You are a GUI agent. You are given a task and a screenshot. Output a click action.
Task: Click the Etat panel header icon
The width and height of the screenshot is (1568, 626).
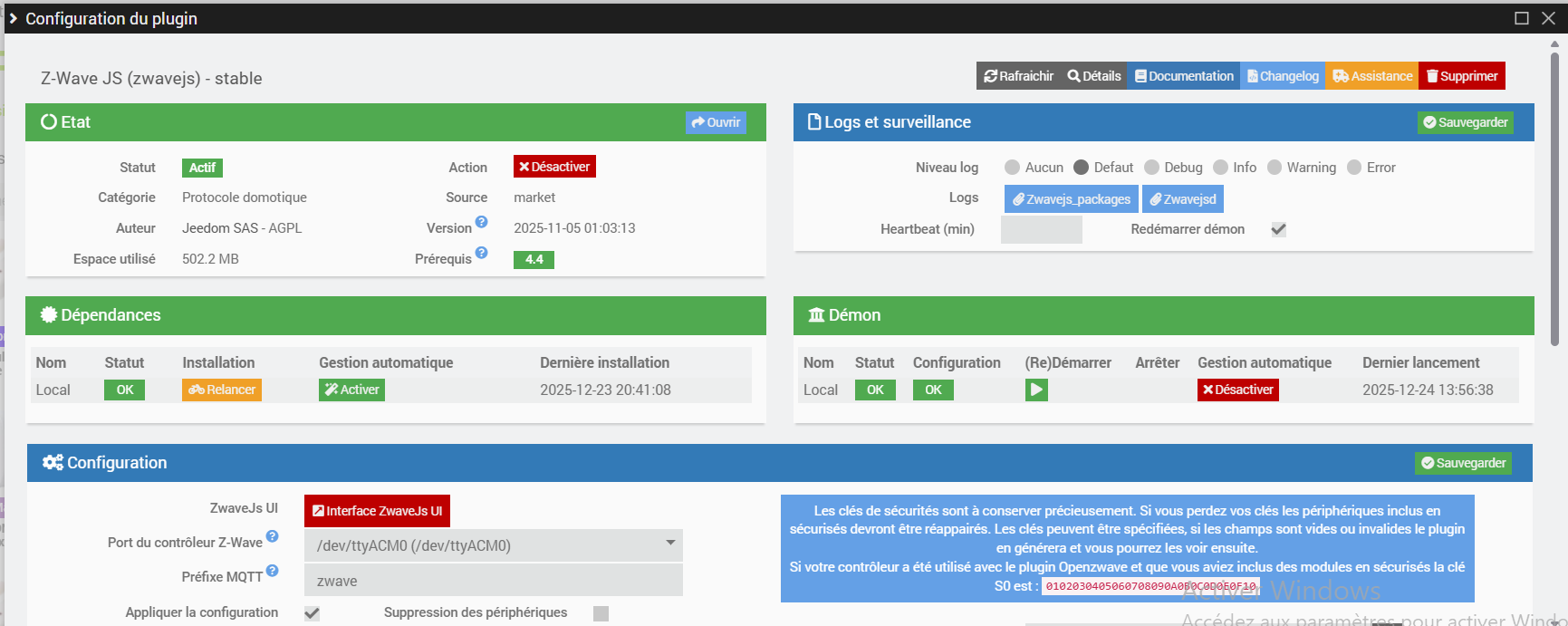point(49,121)
